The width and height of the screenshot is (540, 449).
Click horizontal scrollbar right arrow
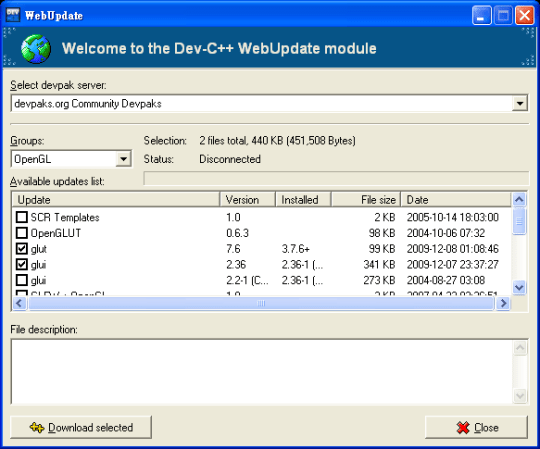point(503,303)
